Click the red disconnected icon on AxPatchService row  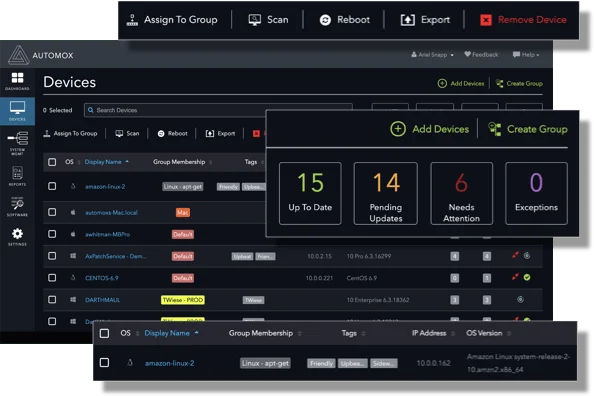[515, 255]
